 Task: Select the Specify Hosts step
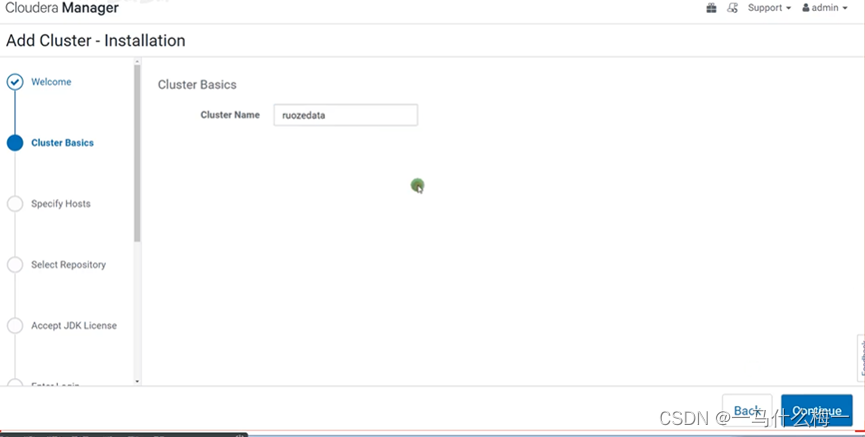61,204
